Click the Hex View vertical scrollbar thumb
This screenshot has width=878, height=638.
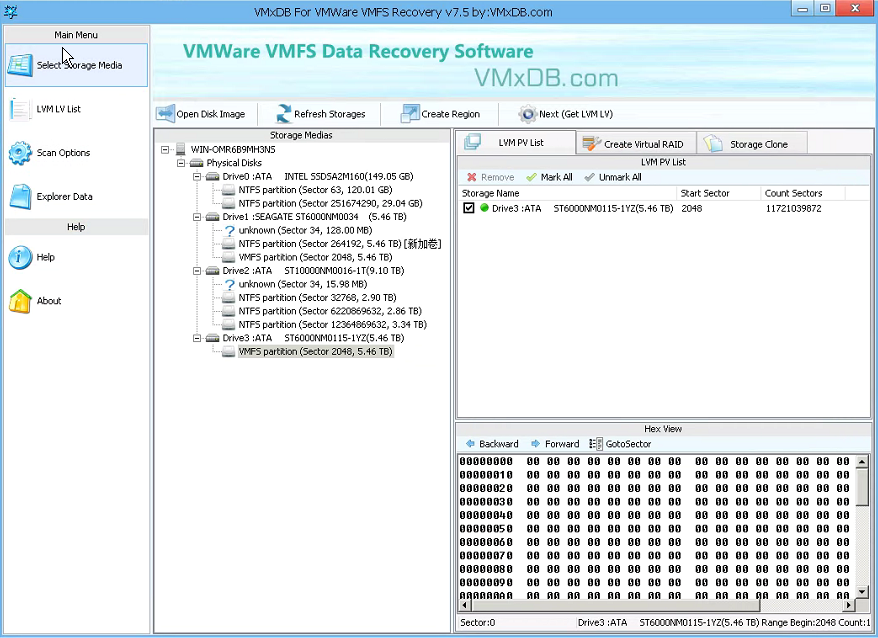coord(862,488)
